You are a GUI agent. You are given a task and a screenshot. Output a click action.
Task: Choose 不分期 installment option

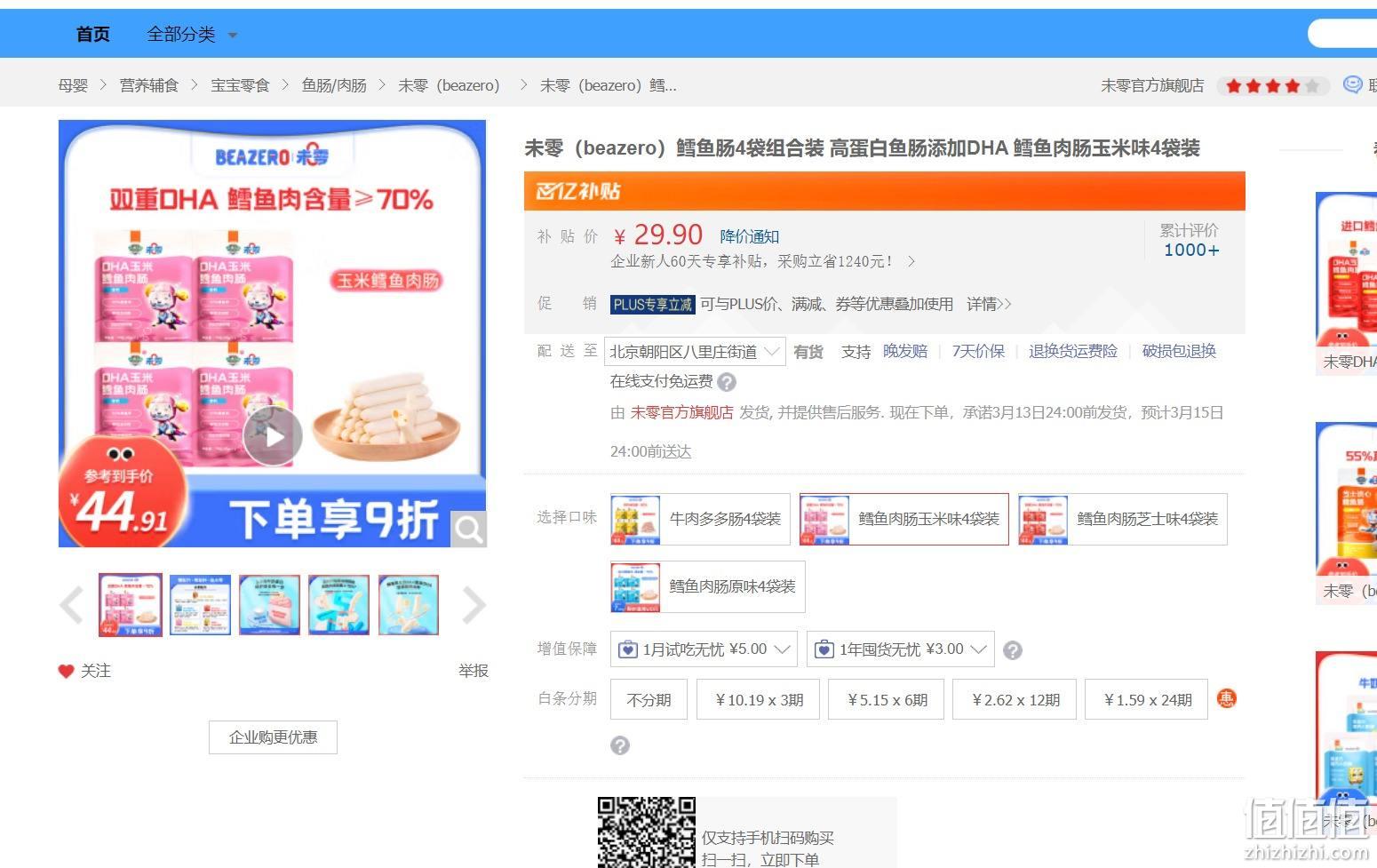pyautogui.click(x=649, y=700)
